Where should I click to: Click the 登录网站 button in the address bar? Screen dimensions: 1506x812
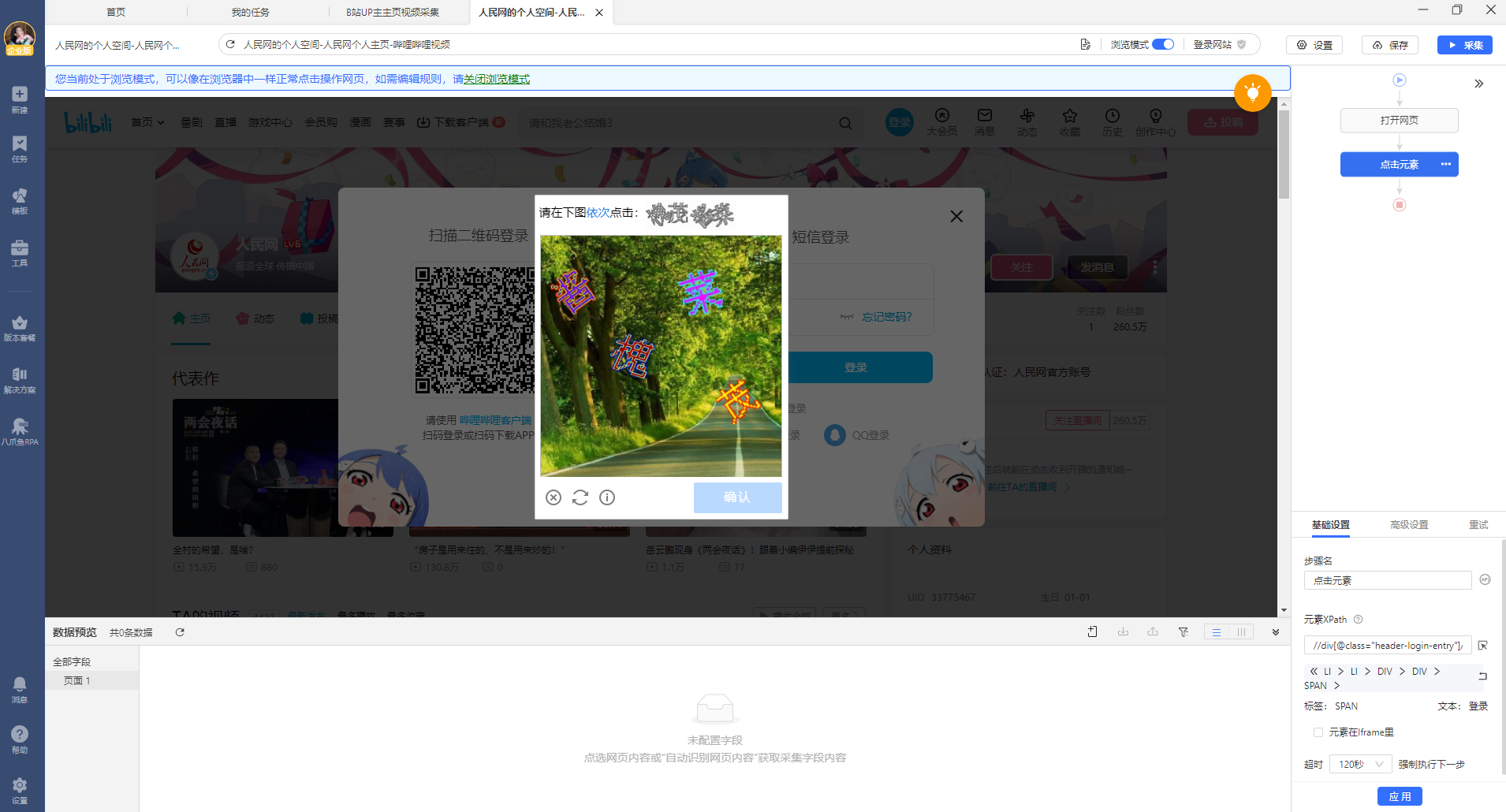[1219, 44]
